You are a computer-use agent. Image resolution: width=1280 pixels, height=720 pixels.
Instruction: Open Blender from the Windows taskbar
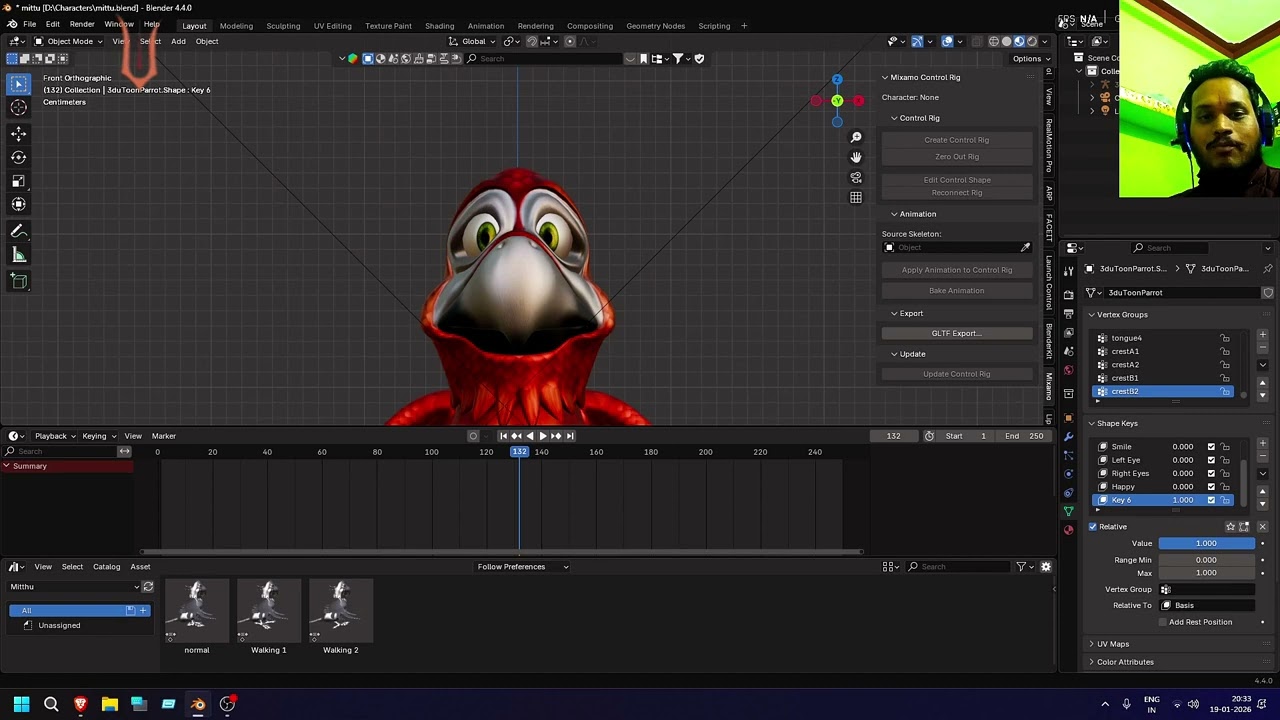(198, 704)
